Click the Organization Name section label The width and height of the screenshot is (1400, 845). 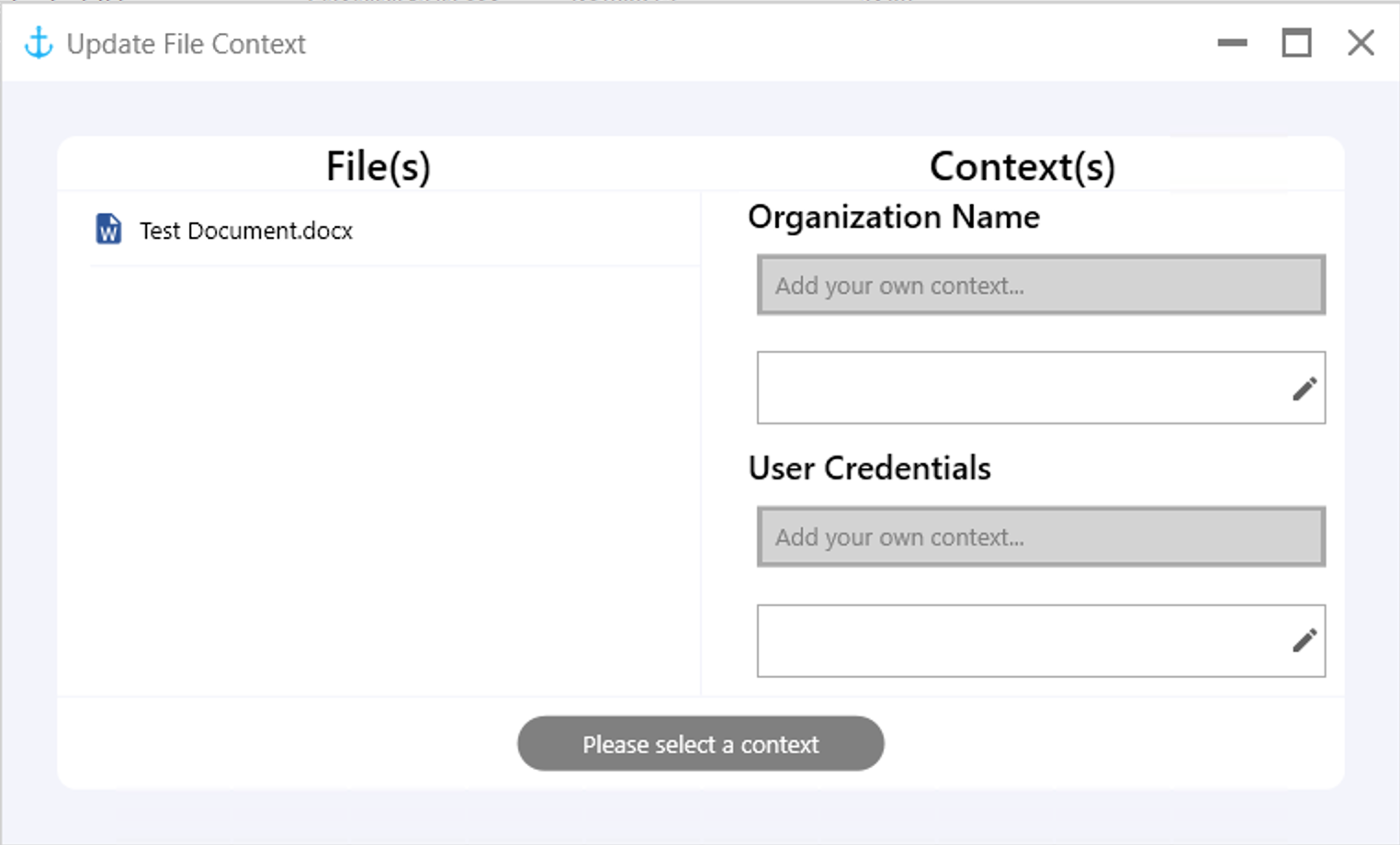893,218
